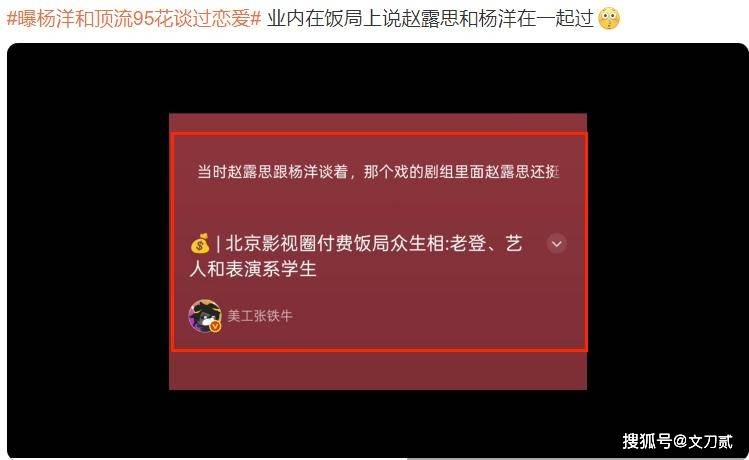The image size is (749, 460).
Task: Open the 美工张铁牛 username
Action: click(259, 316)
